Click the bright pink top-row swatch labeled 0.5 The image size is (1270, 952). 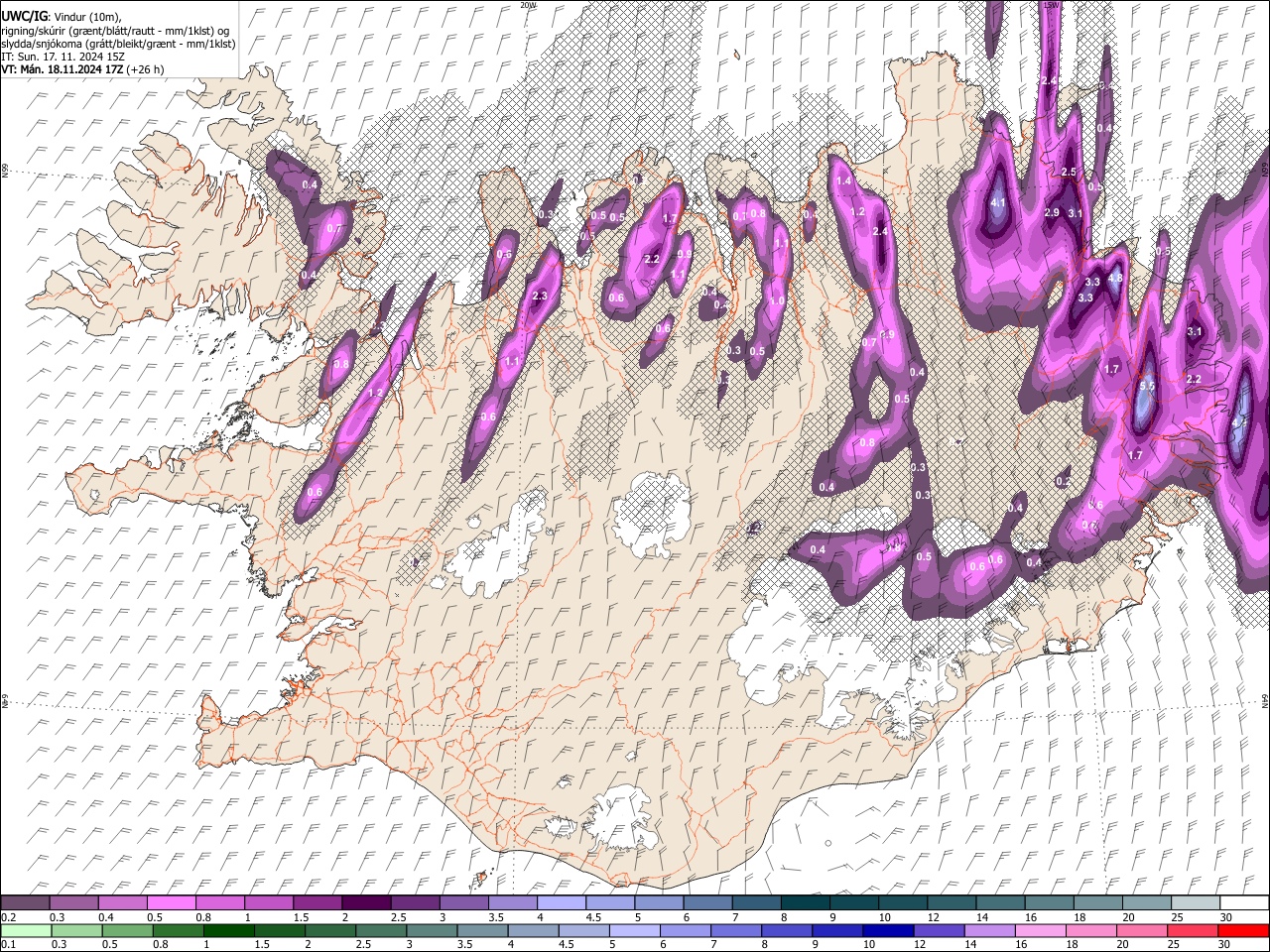(172, 903)
